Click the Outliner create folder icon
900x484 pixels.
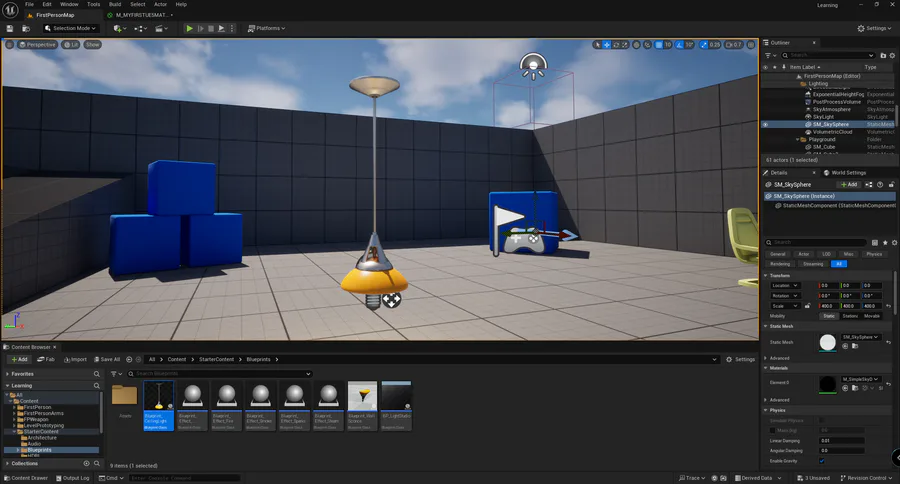point(883,55)
